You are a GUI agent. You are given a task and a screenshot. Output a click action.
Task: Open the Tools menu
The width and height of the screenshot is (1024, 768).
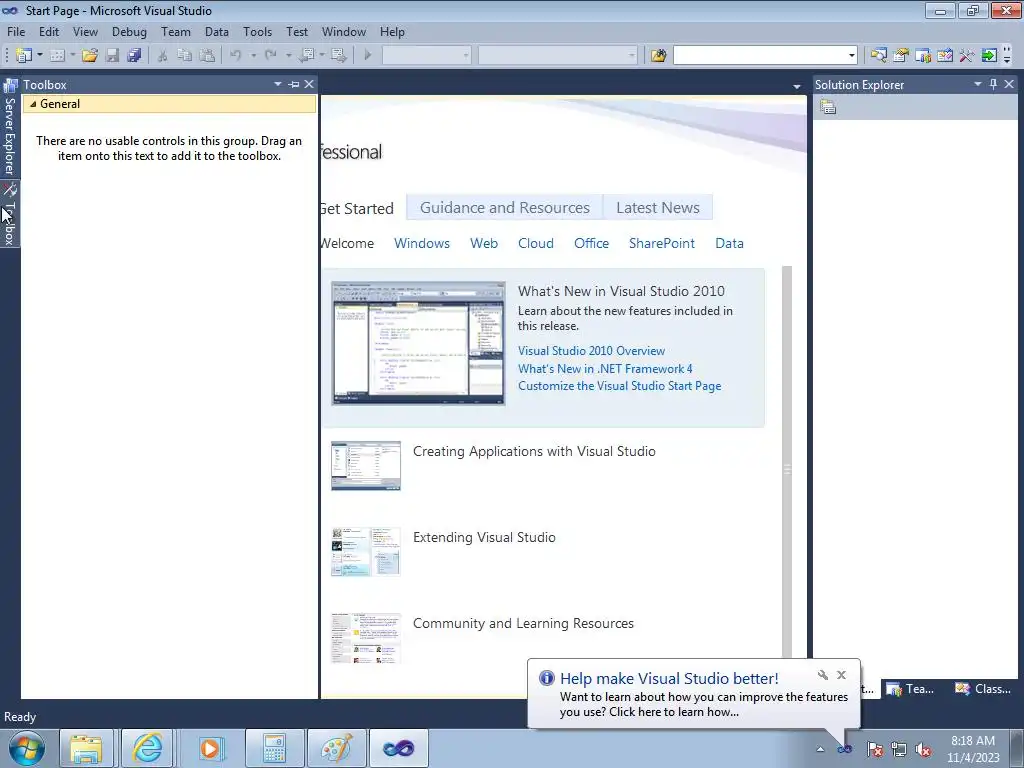257,31
